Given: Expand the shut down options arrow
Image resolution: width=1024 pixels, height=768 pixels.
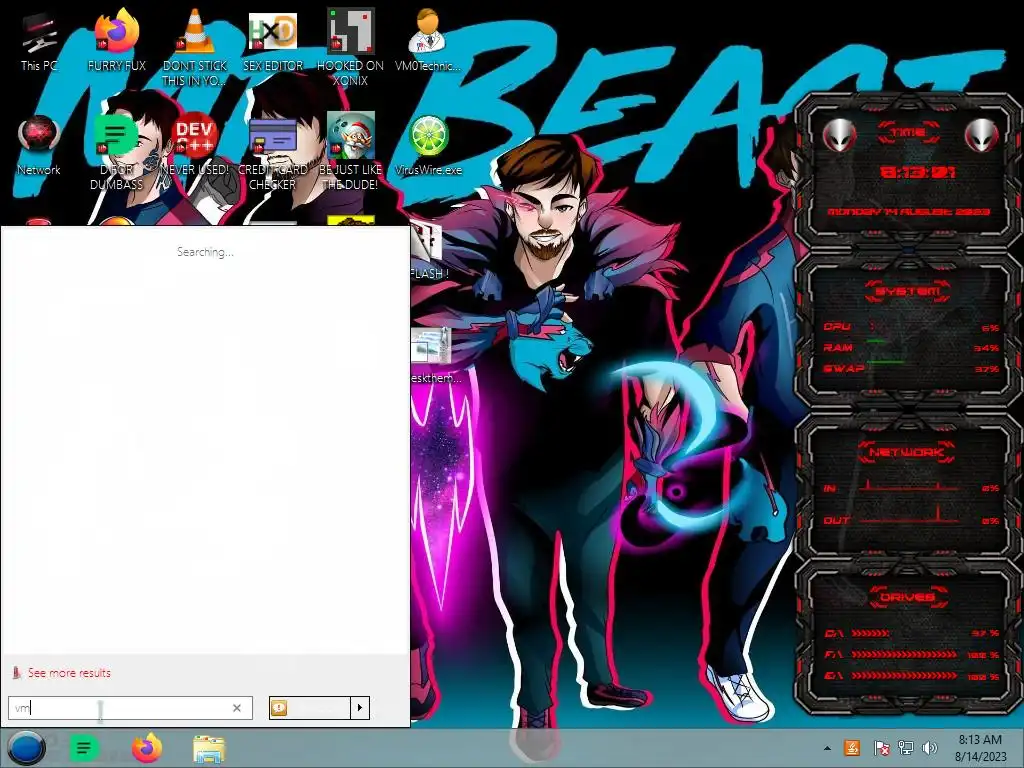Looking at the screenshot, I should 360,708.
